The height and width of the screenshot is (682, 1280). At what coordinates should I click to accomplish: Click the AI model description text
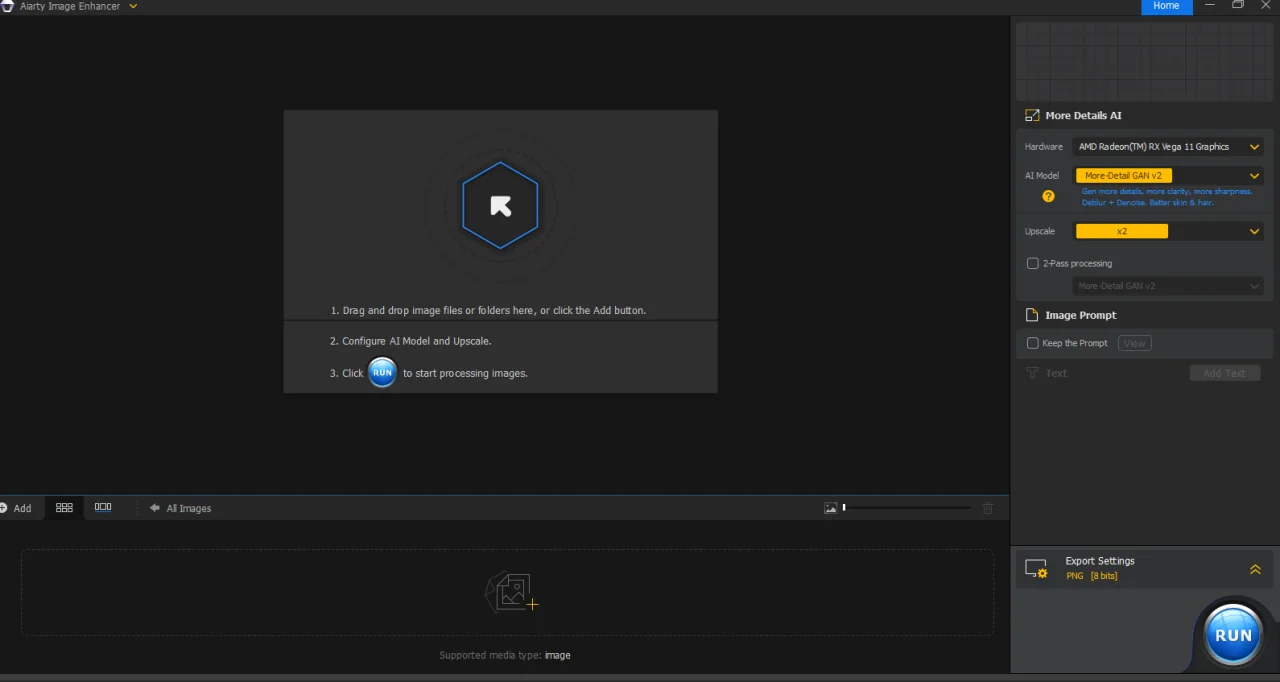click(x=1167, y=197)
